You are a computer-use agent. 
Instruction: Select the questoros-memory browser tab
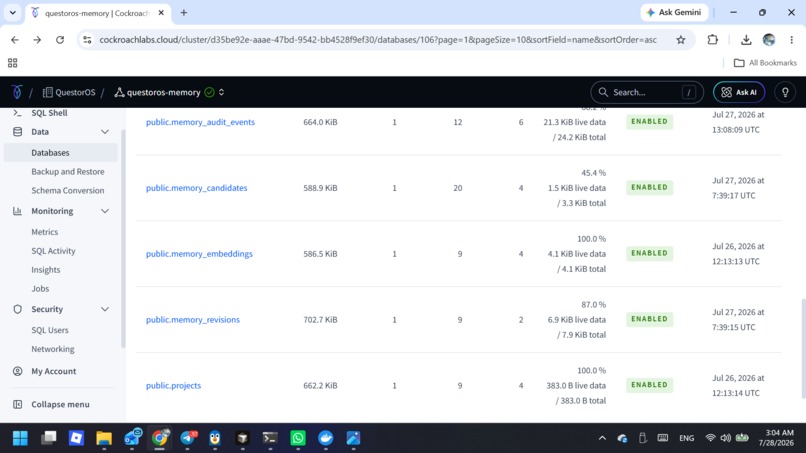point(97,13)
